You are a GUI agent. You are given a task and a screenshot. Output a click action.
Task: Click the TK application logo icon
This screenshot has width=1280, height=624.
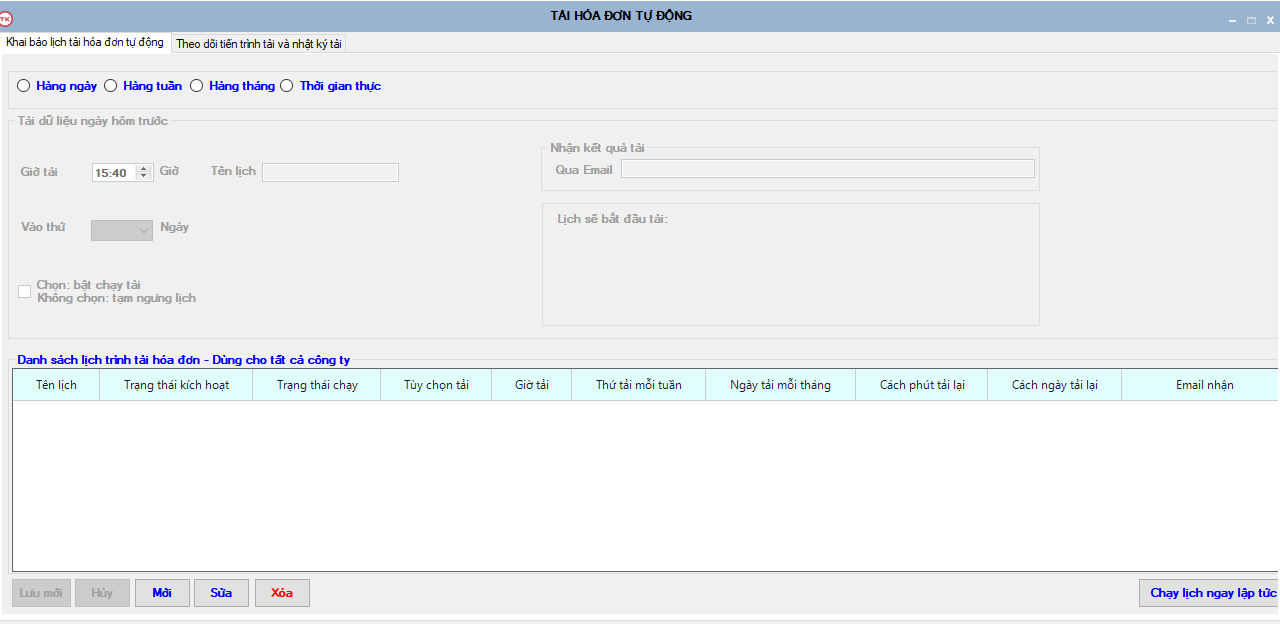coord(7,17)
